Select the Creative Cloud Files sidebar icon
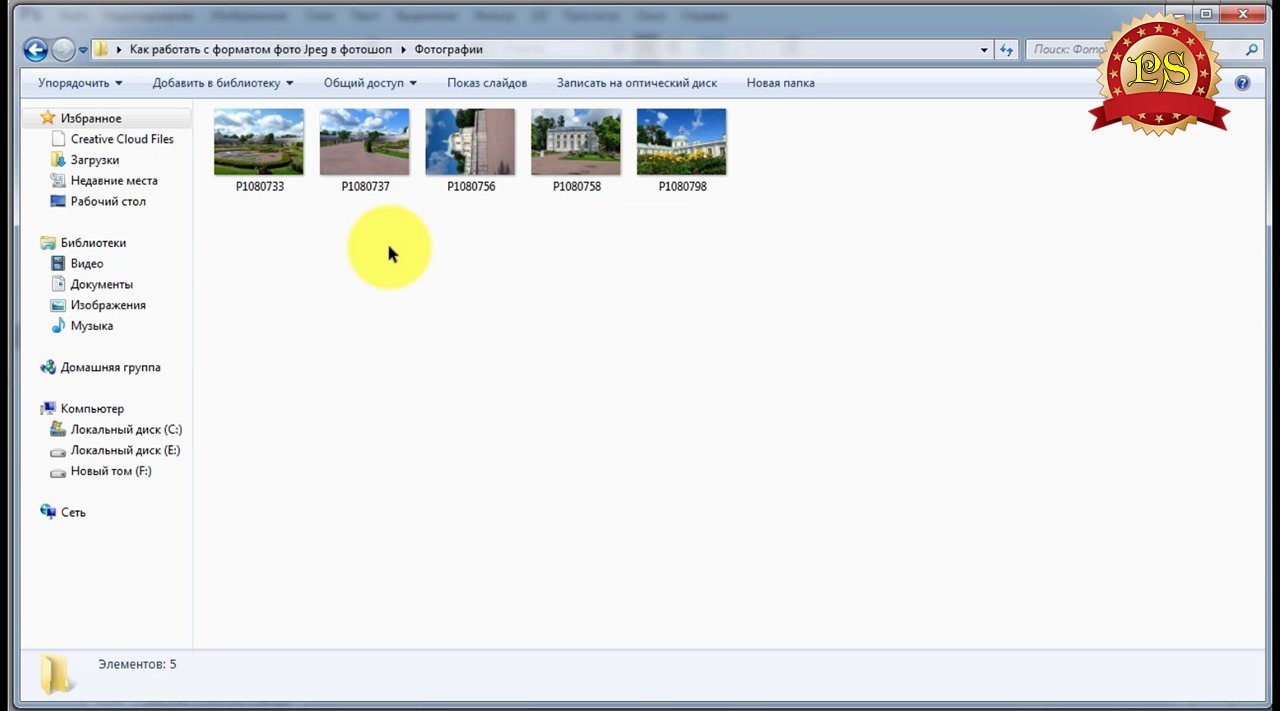The image size is (1280, 711). pos(58,139)
